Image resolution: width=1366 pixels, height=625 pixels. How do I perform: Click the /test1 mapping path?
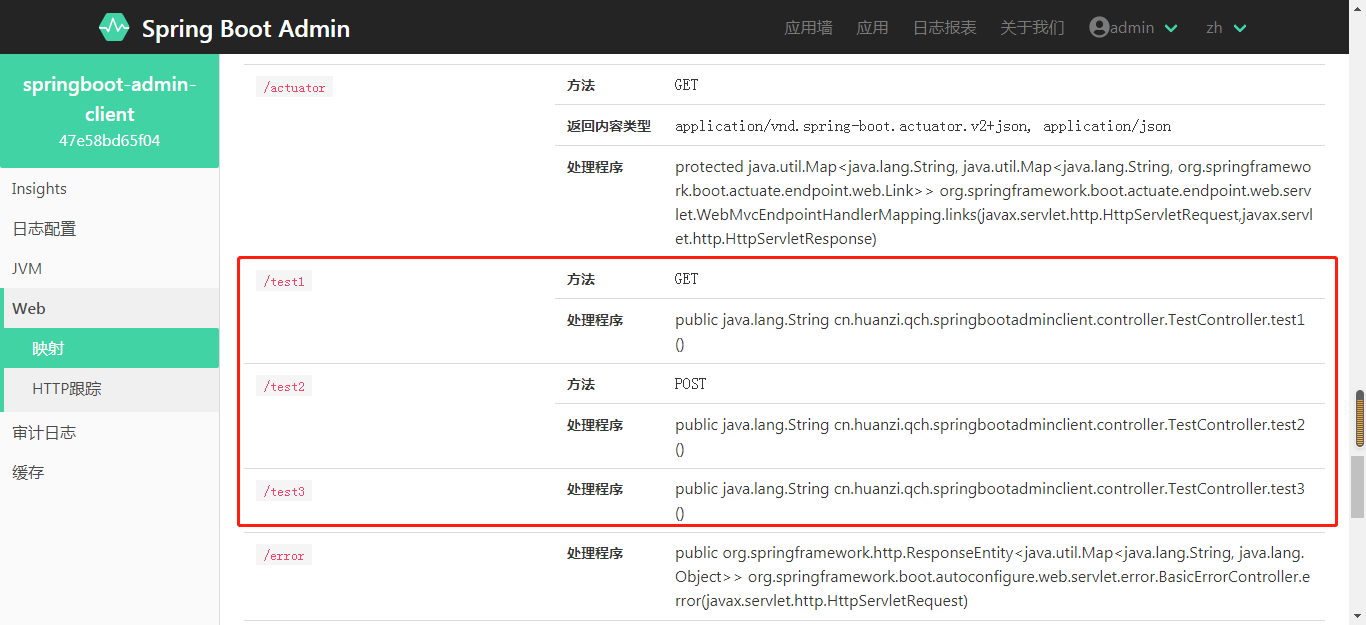tap(284, 281)
